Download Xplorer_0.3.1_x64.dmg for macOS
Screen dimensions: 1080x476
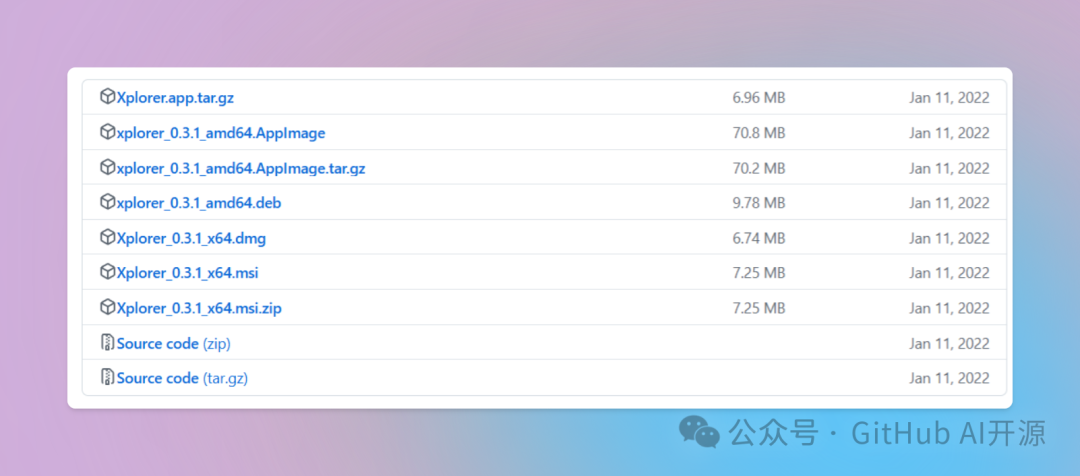tap(191, 238)
